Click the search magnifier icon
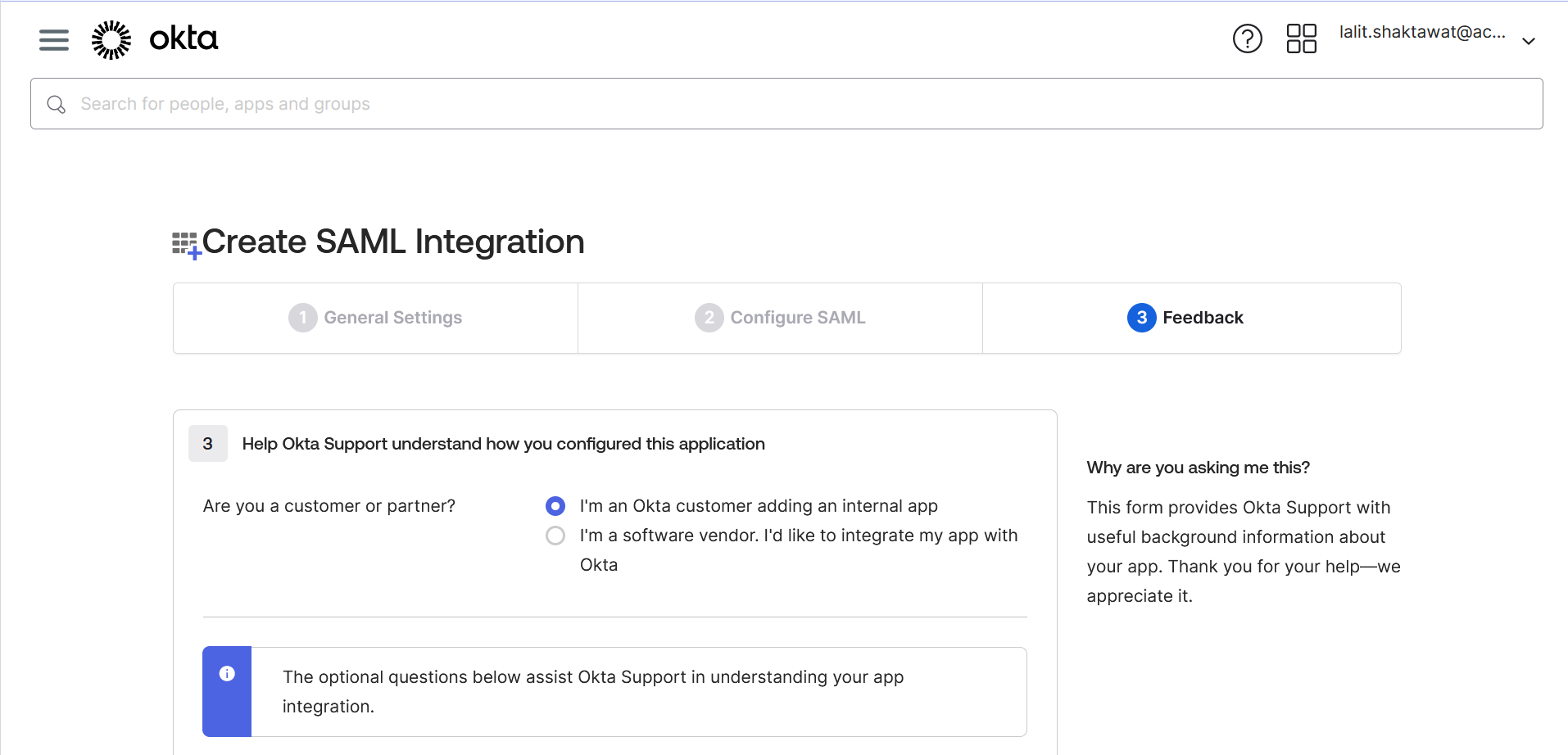This screenshot has width=1568, height=755. [x=56, y=104]
